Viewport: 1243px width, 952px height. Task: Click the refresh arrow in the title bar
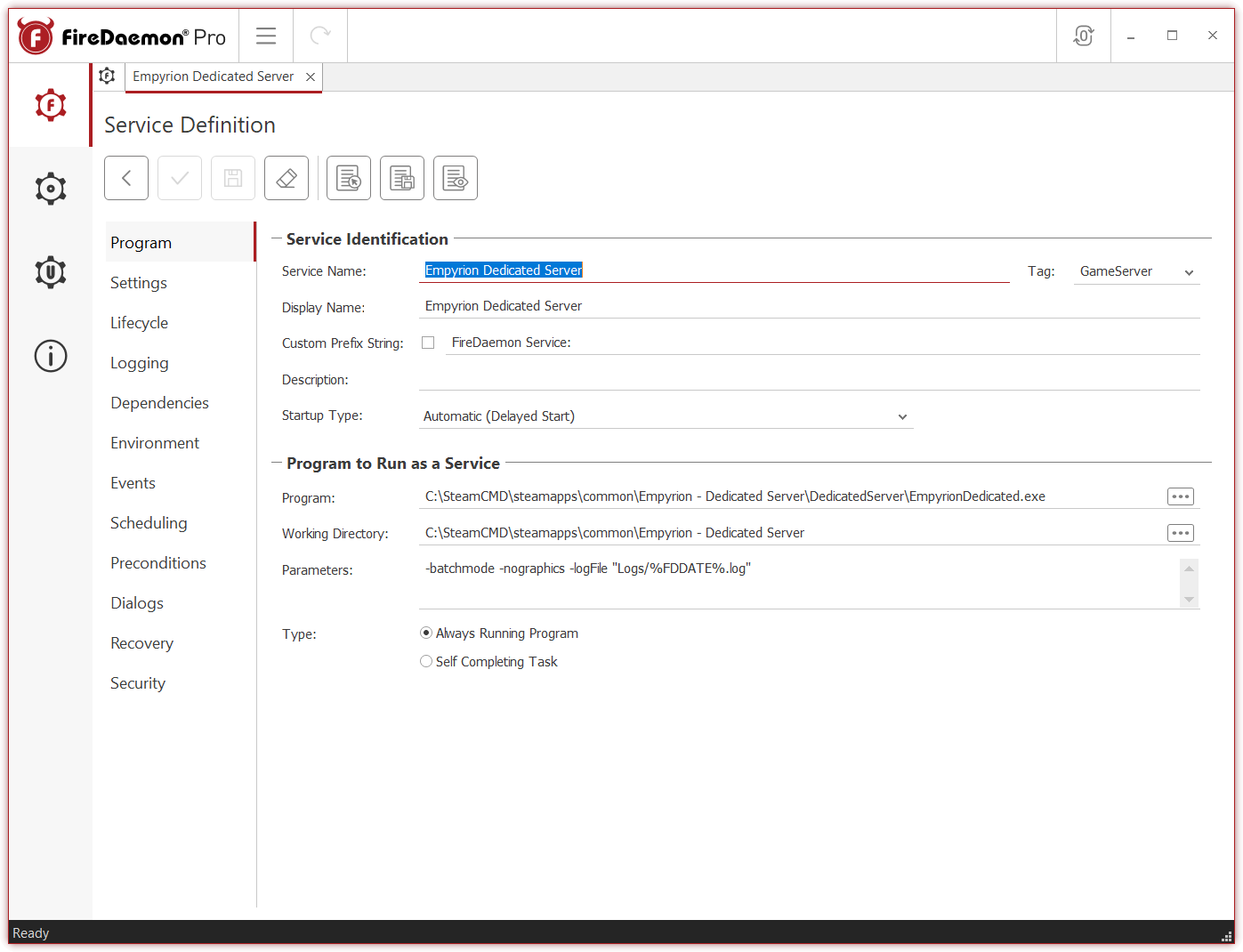pos(319,36)
